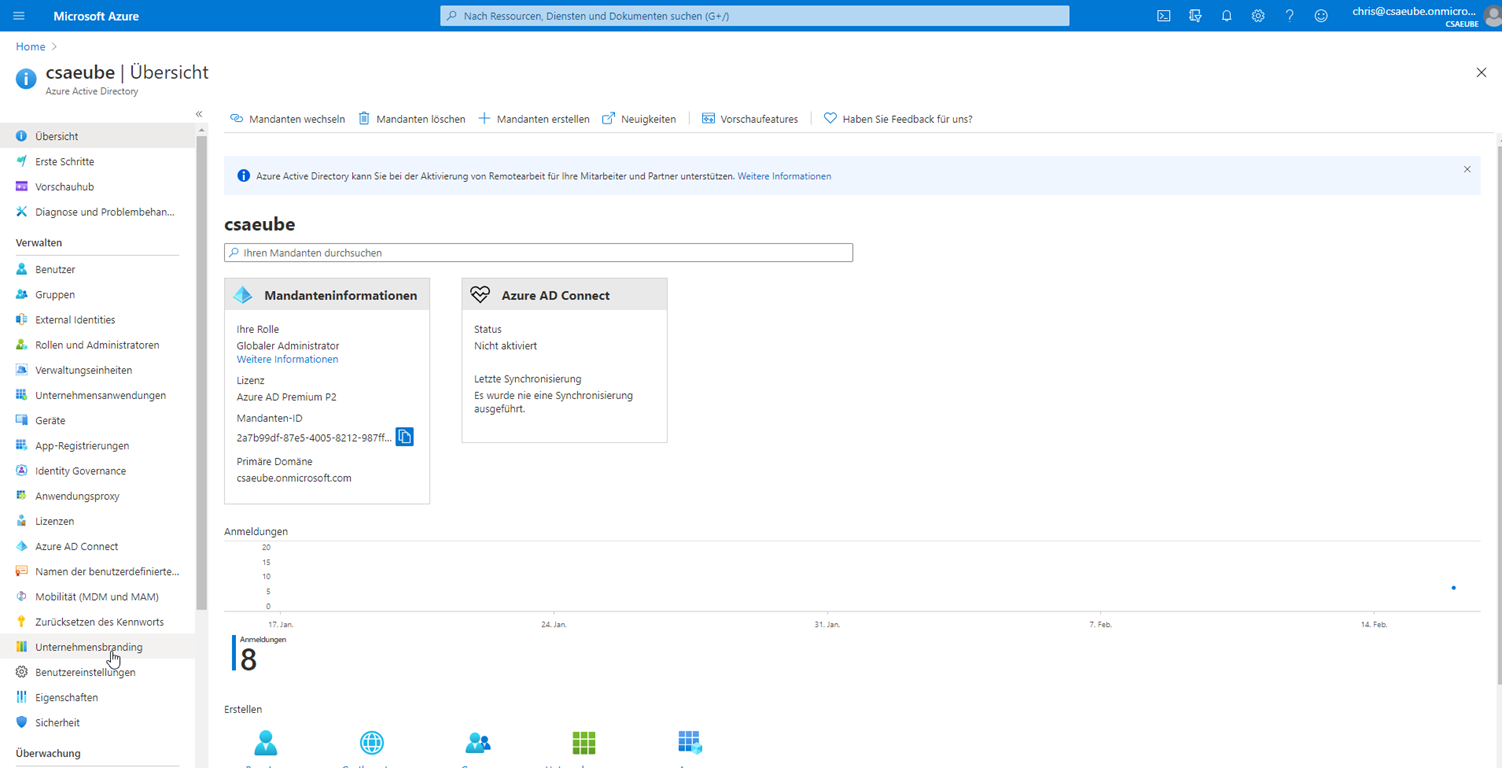
Task: Open Unternehmensbranding
Action: [x=97, y=647]
